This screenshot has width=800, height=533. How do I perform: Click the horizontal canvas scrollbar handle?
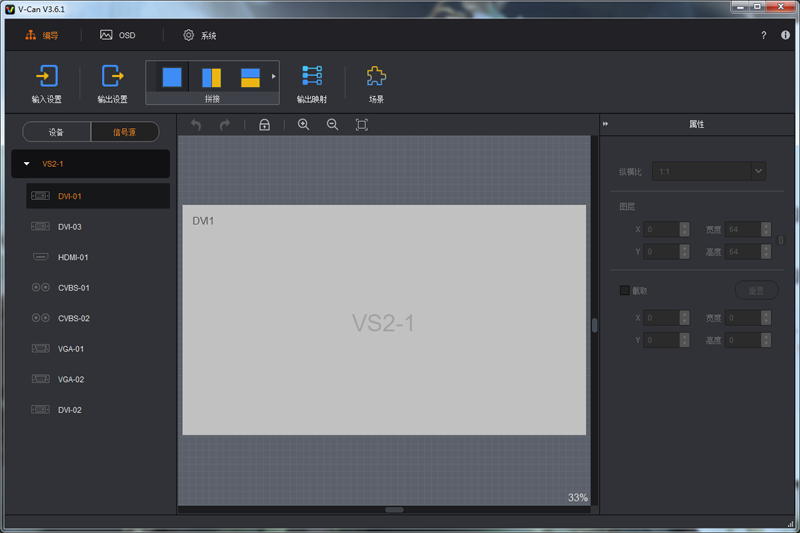point(394,510)
